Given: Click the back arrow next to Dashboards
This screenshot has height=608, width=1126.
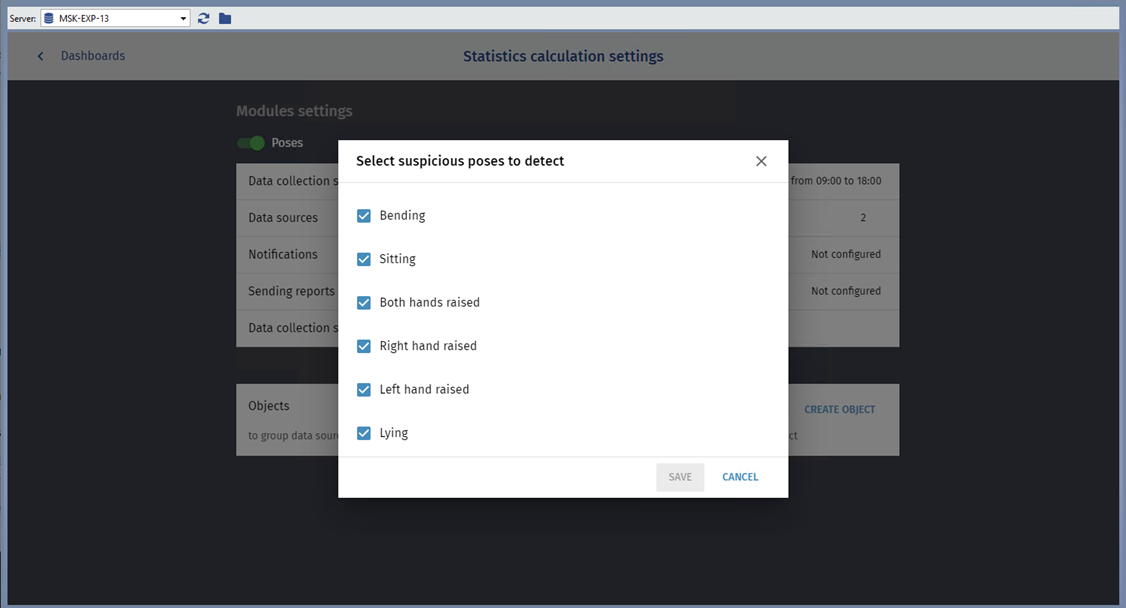Looking at the screenshot, I should [x=41, y=56].
